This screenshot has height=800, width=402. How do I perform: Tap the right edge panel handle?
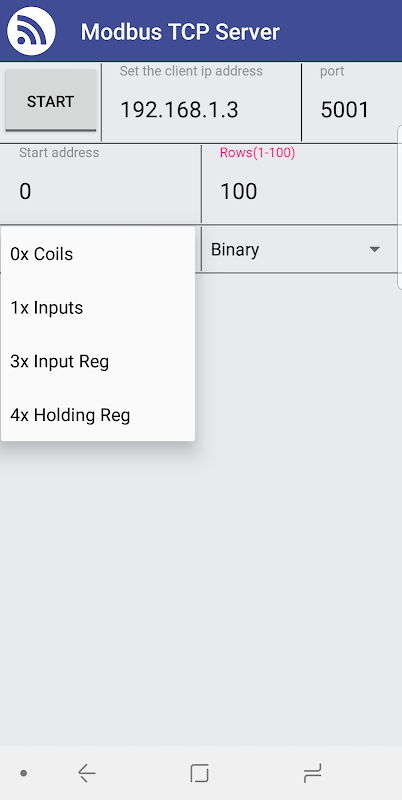click(399, 207)
